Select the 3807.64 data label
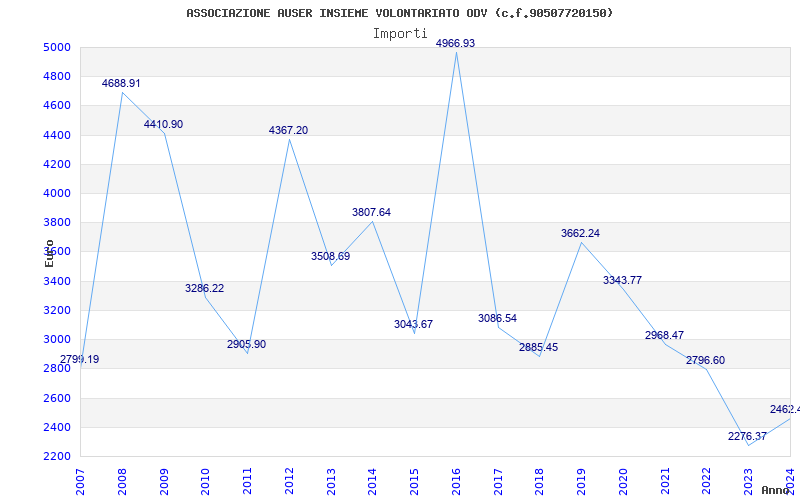 (x=371, y=212)
